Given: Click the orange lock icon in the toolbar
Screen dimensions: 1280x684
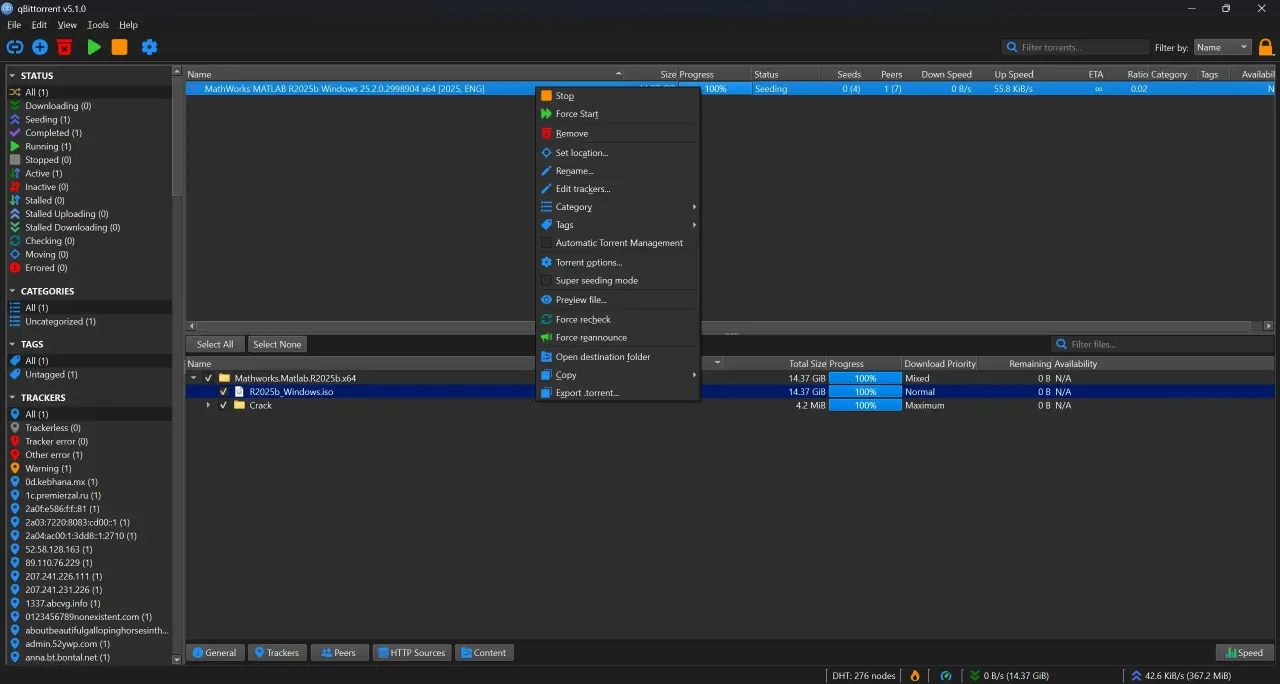Looking at the screenshot, I should coord(1266,47).
